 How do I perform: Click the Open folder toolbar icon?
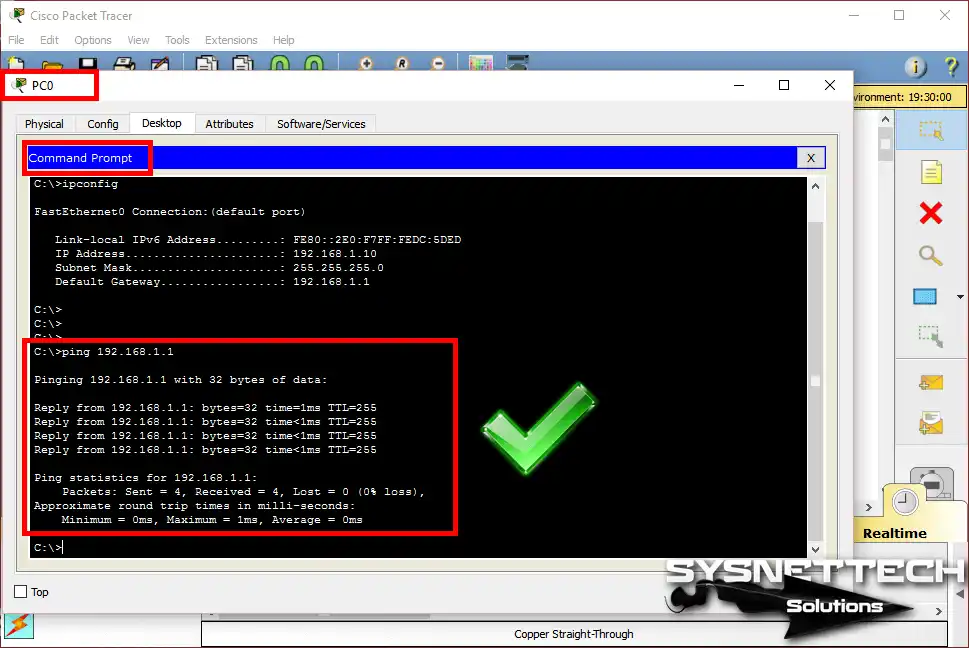(52, 64)
